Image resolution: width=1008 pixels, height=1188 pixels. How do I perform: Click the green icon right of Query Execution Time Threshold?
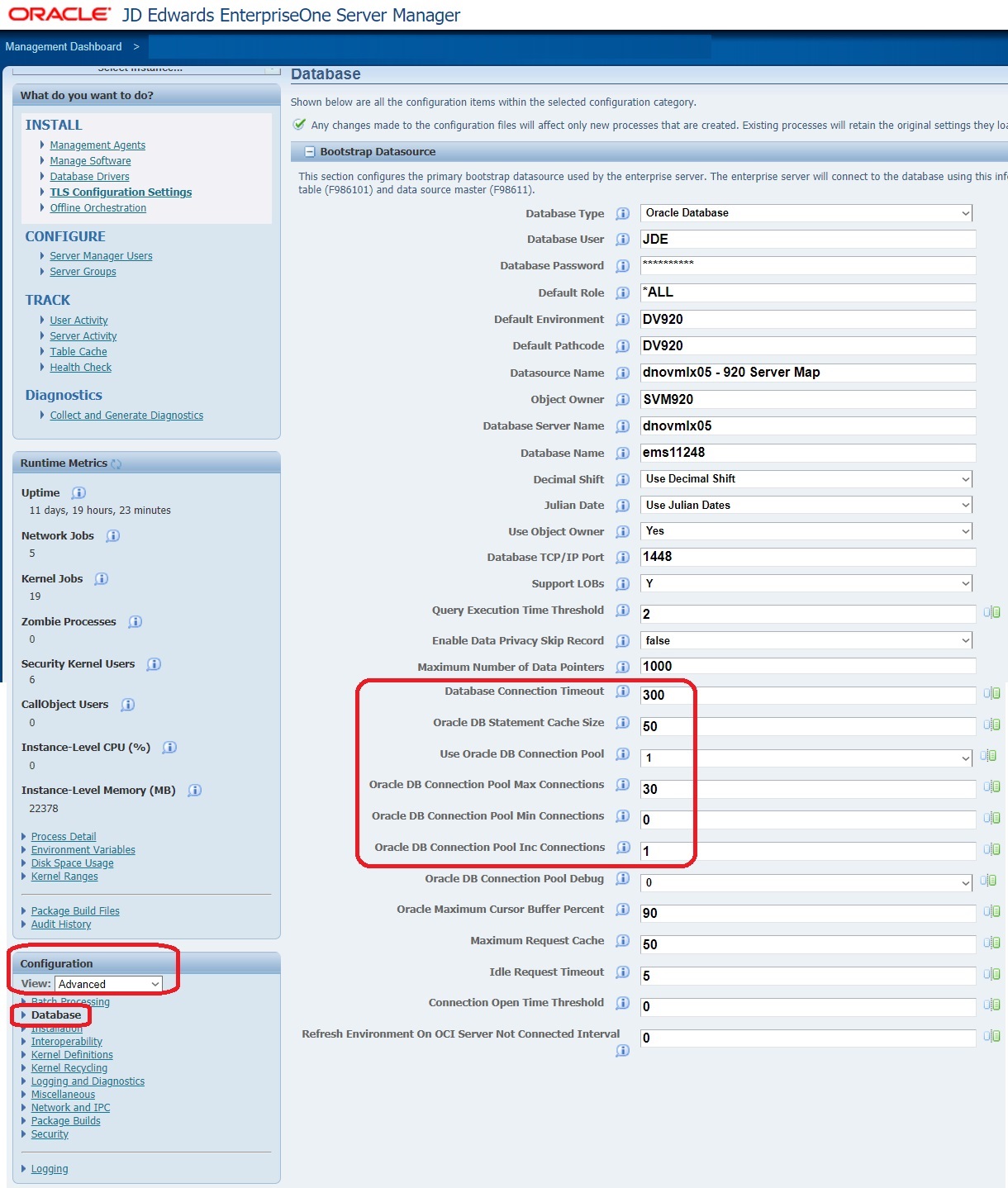coord(991,612)
